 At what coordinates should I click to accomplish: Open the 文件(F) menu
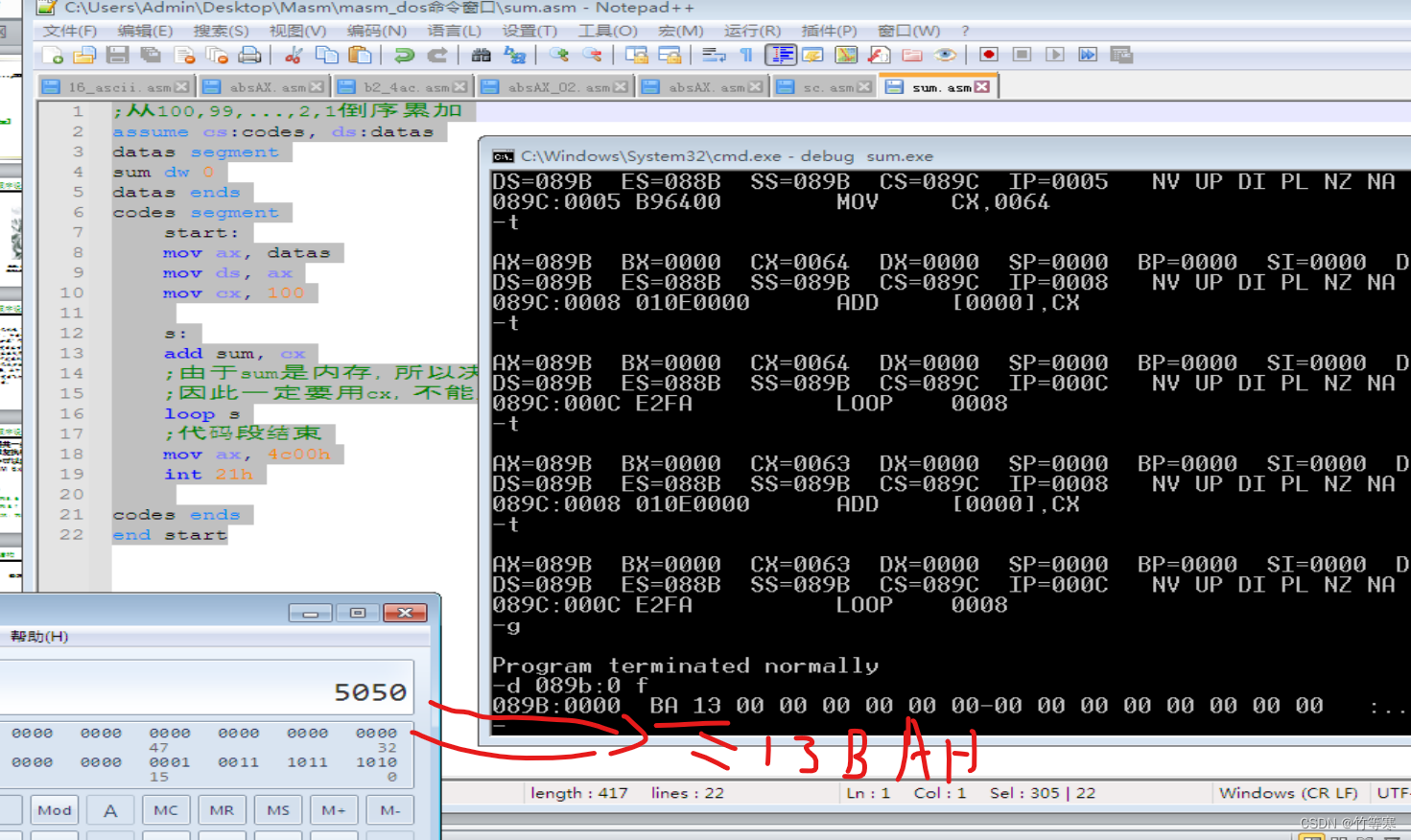tap(70, 31)
